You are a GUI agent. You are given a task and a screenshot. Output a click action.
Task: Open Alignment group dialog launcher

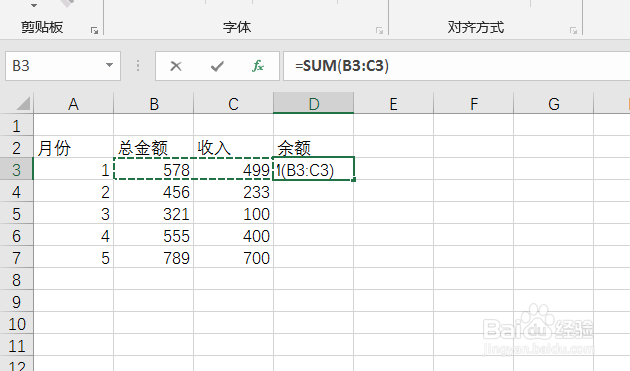tap(573, 31)
